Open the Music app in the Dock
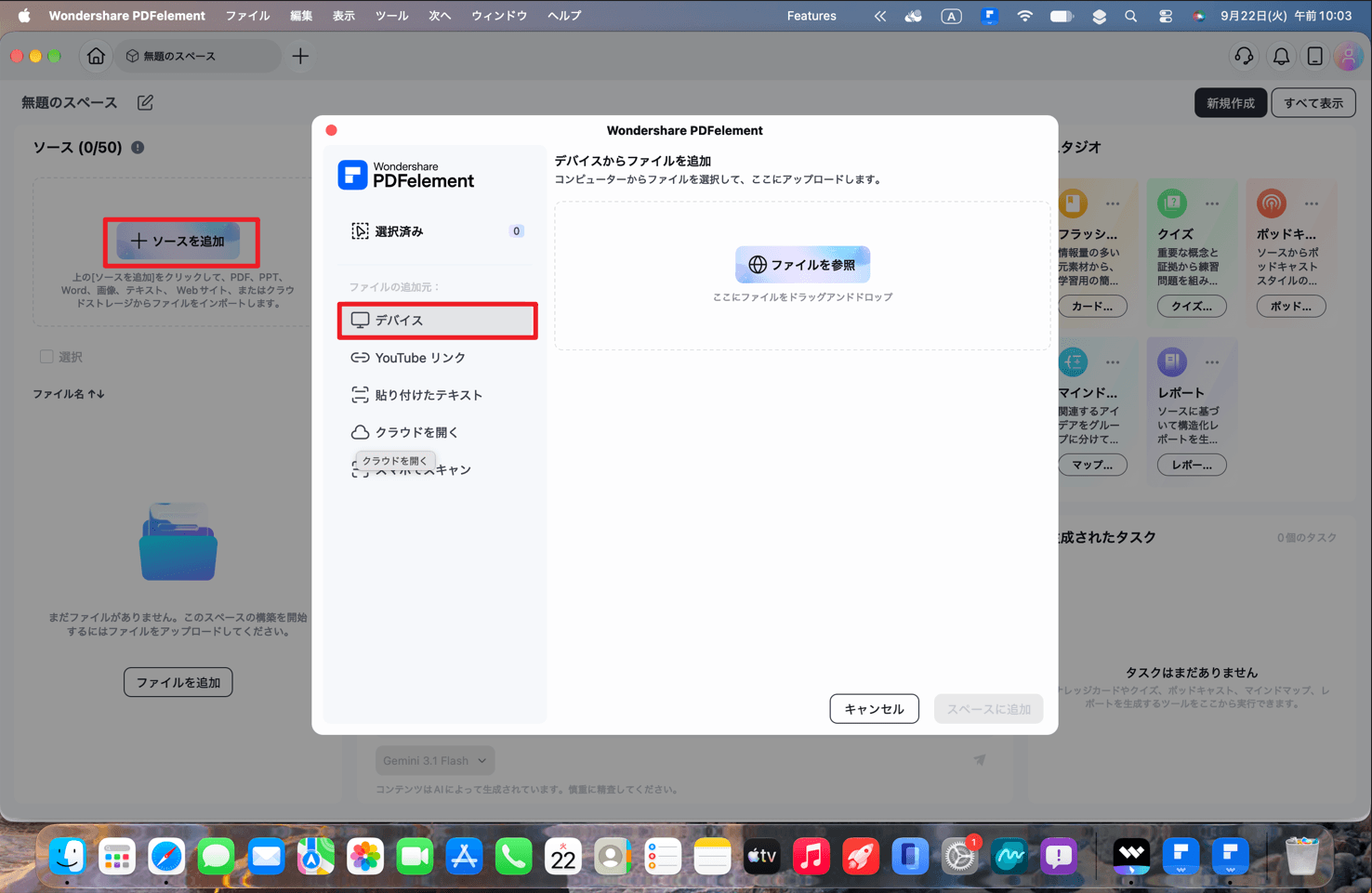Viewport: 1372px width, 893px height. pyautogui.click(x=811, y=856)
